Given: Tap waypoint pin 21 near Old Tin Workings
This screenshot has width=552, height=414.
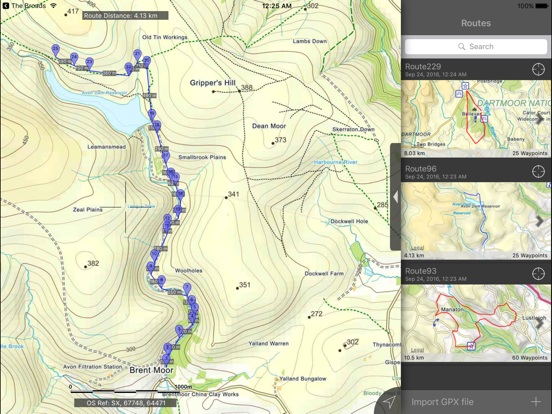Looking at the screenshot, I should [x=137, y=56].
